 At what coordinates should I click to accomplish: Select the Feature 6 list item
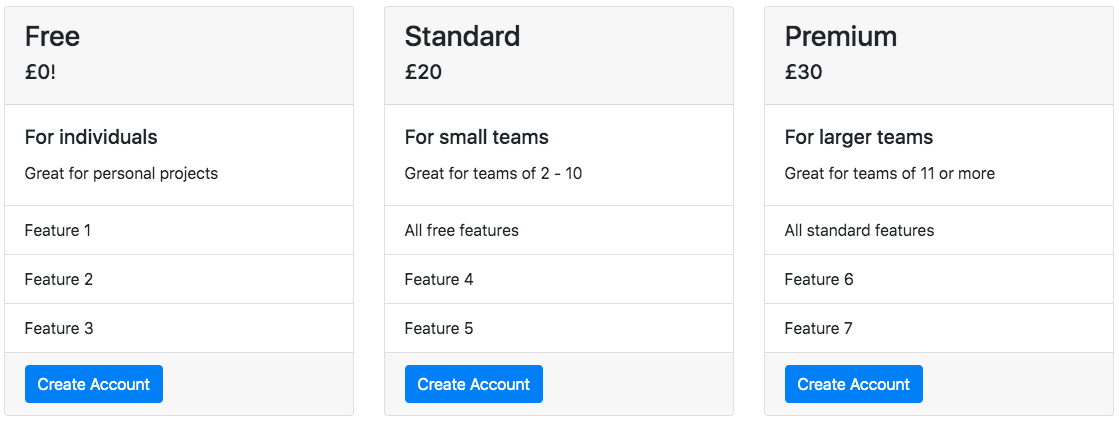819,279
